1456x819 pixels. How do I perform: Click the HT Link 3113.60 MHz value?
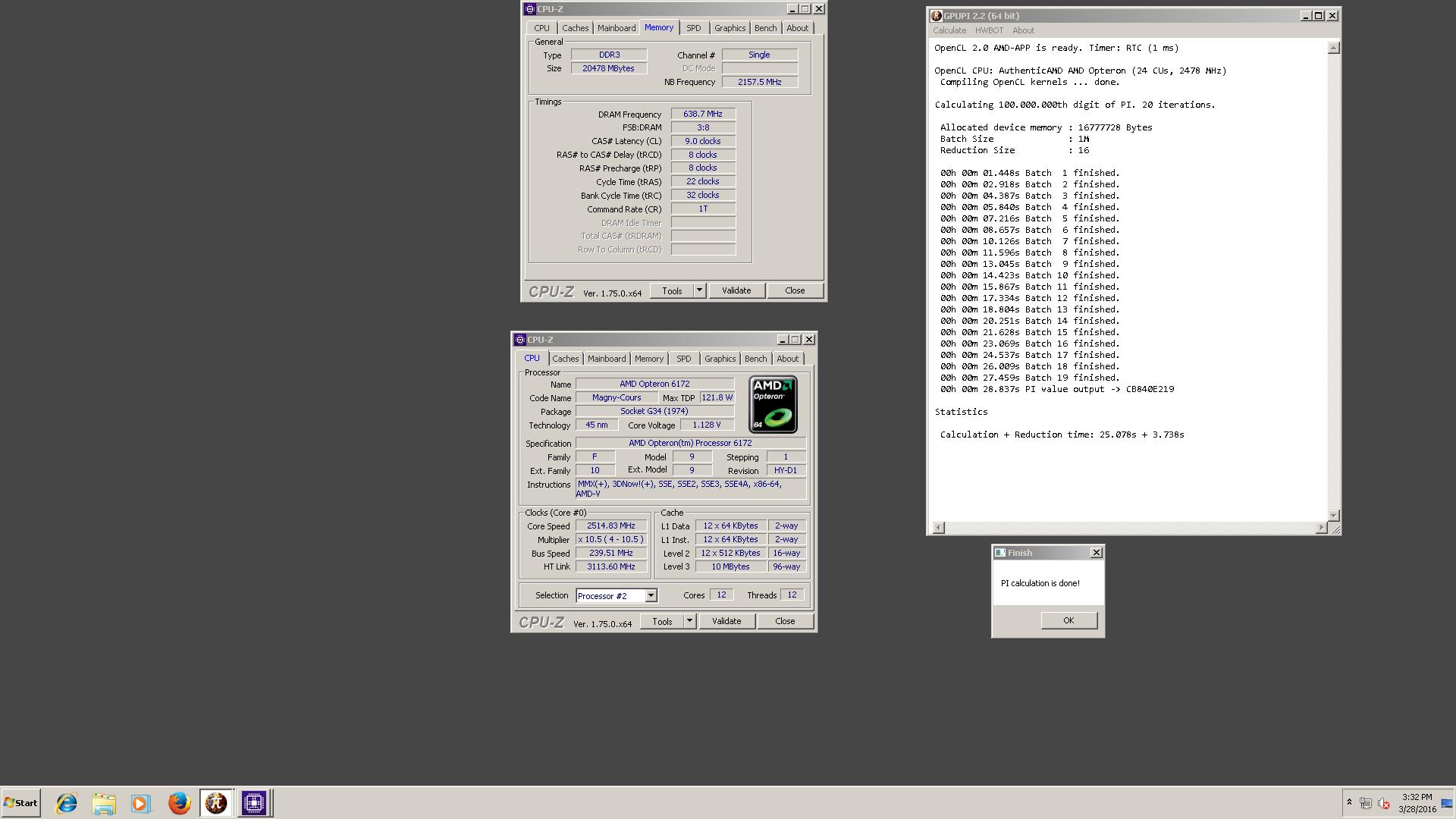[611, 567]
